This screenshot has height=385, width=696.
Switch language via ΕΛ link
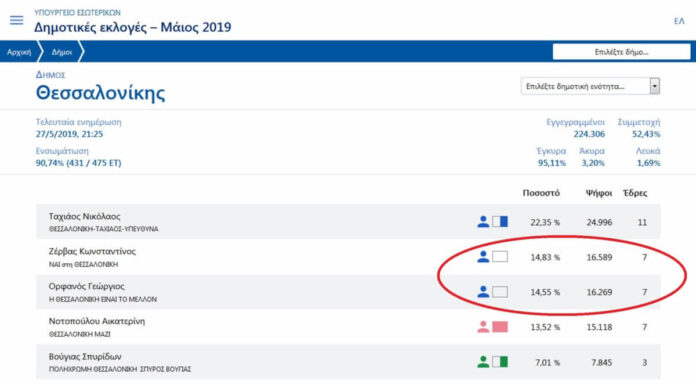679,21
